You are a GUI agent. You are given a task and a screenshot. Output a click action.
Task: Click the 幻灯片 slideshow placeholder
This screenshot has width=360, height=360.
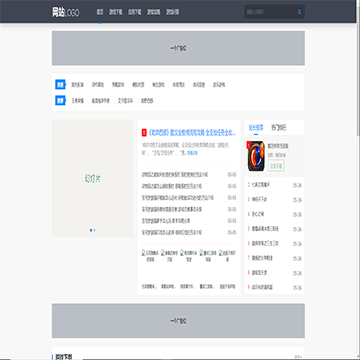pyautogui.click(x=93, y=179)
